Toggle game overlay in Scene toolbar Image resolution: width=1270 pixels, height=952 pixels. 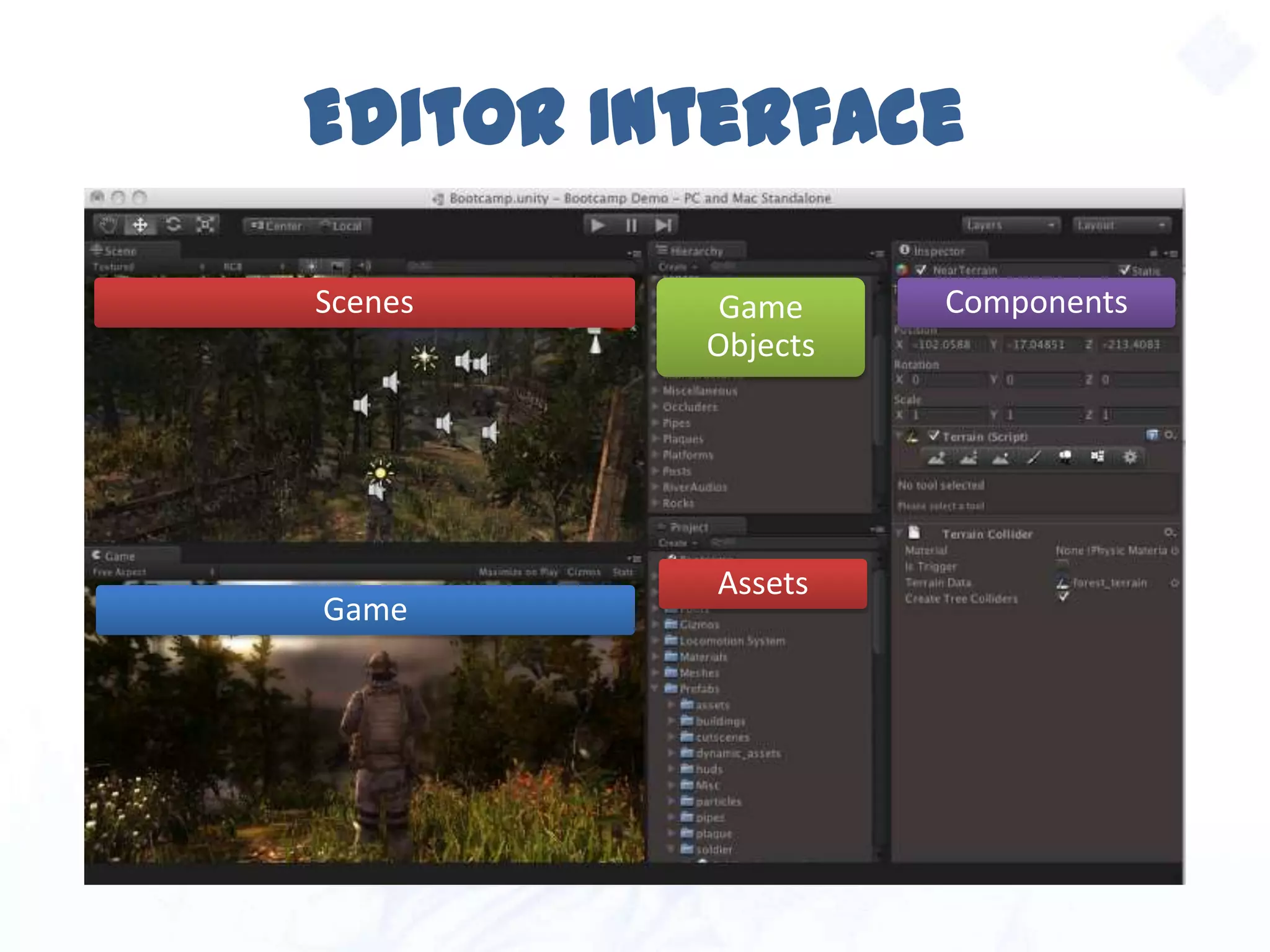click(337, 267)
